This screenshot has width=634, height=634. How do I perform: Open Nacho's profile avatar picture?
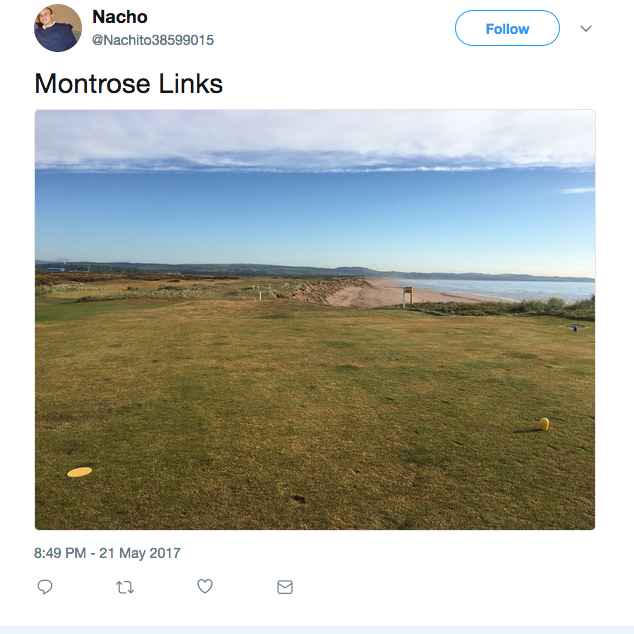pyautogui.click(x=58, y=28)
